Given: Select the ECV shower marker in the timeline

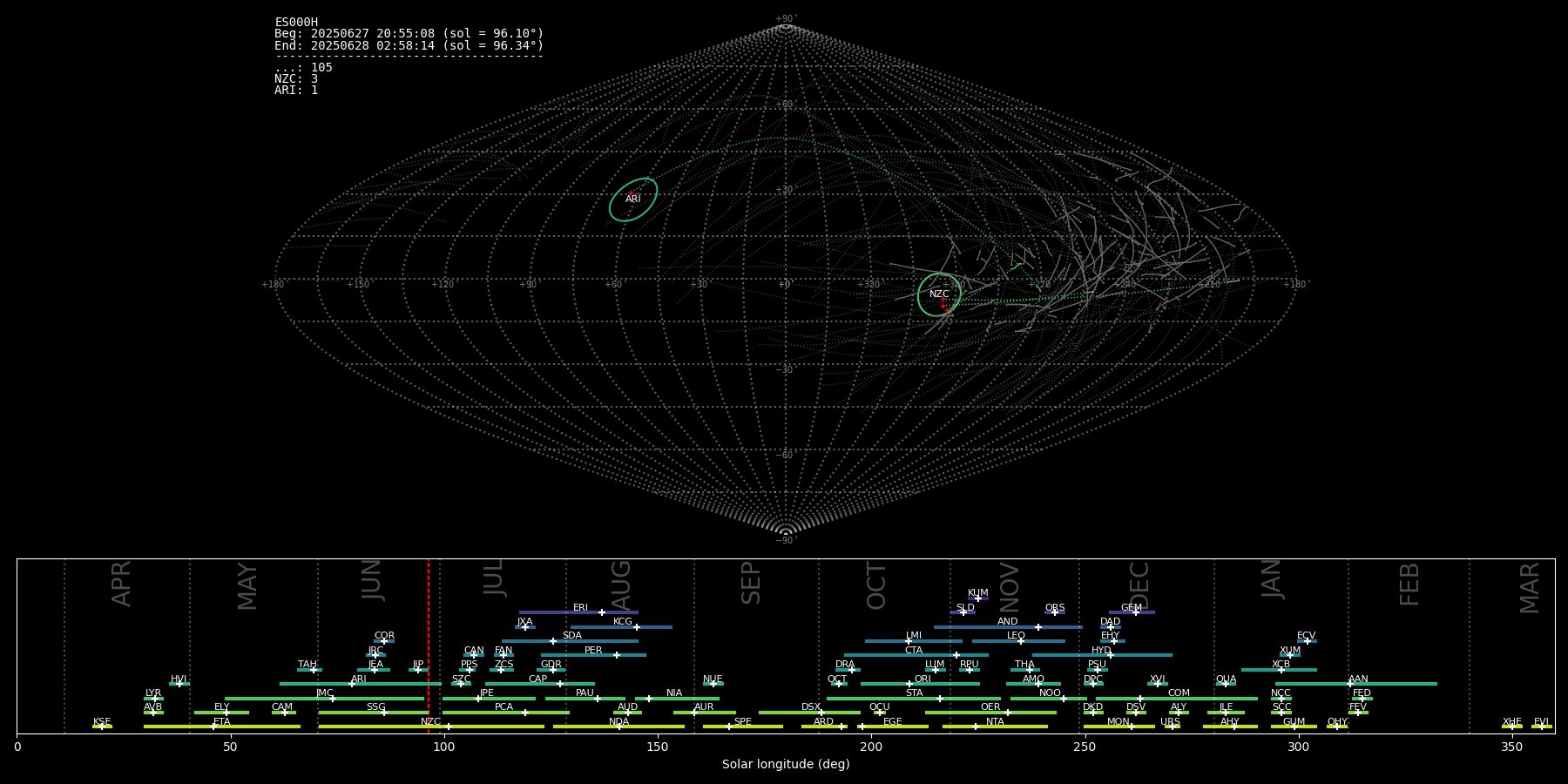Looking at the screenshot, I should (x=1307, y=641).
